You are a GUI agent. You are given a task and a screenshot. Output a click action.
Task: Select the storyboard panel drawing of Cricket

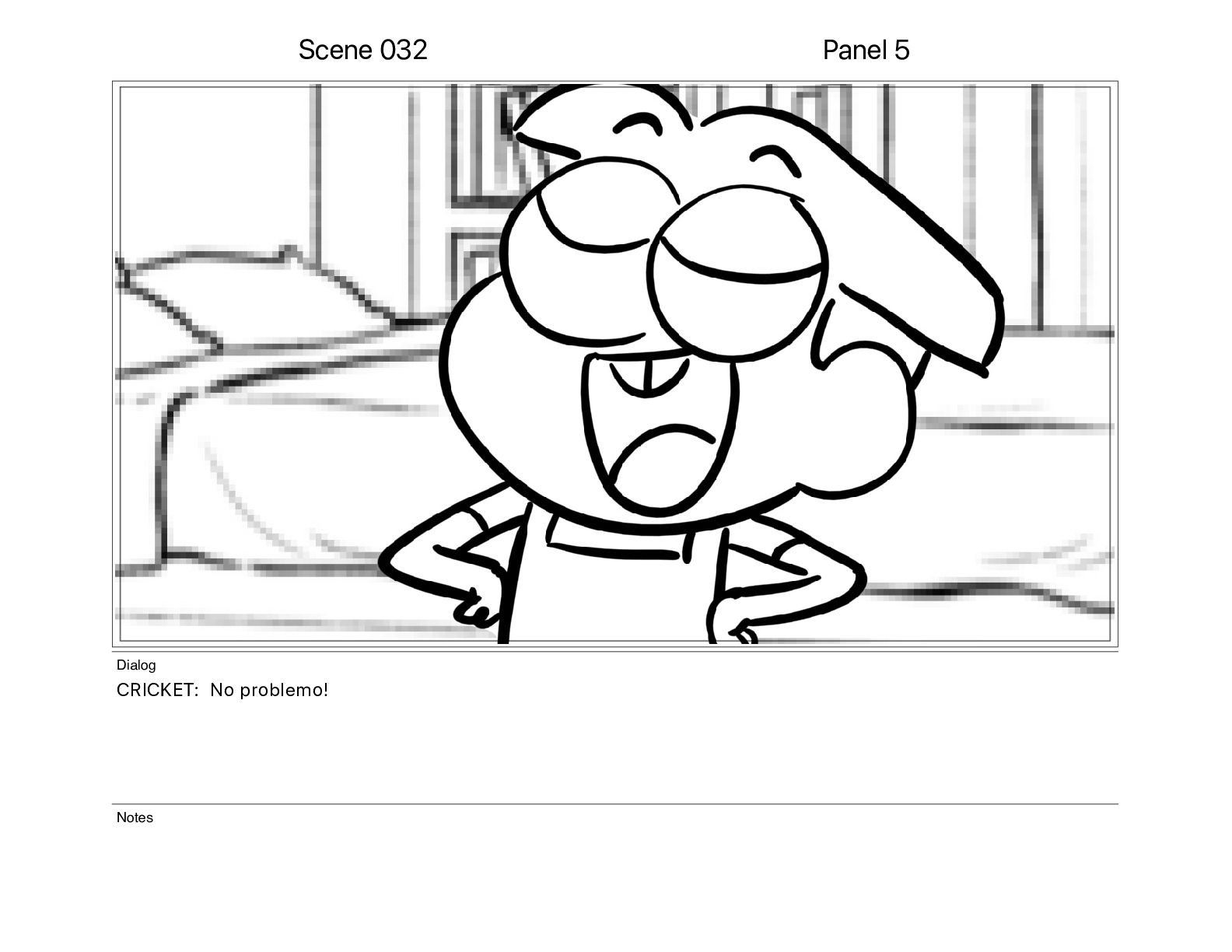click(615, 364)
